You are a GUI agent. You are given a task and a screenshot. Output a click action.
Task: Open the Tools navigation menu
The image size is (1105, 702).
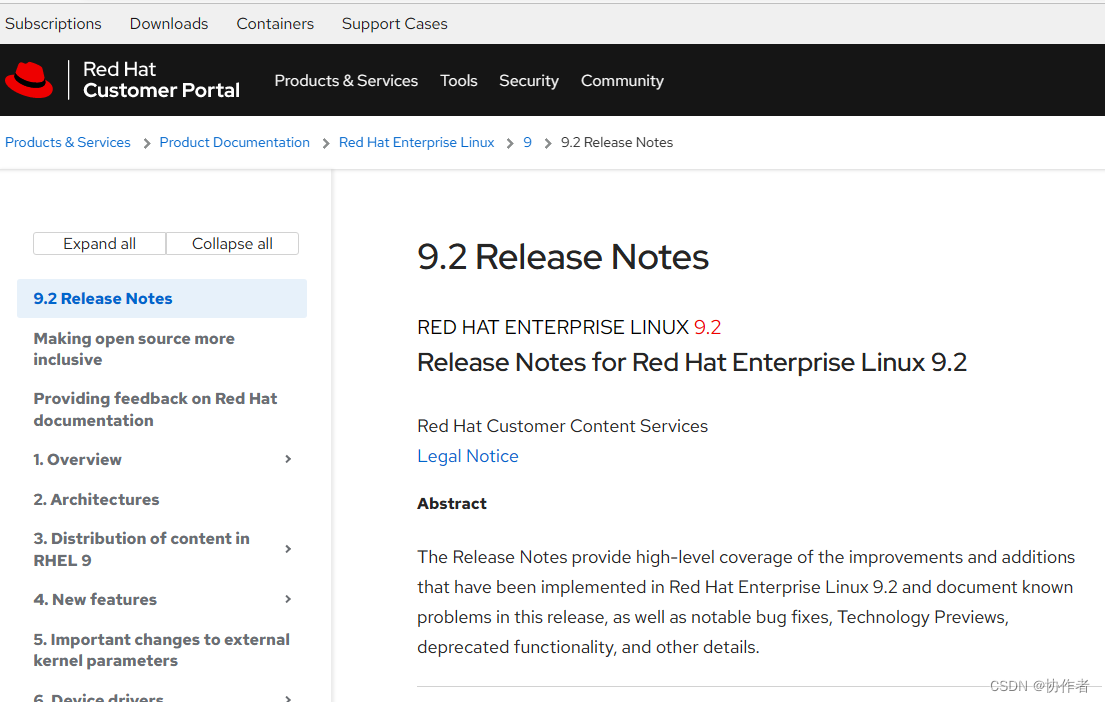pos(459,80)
